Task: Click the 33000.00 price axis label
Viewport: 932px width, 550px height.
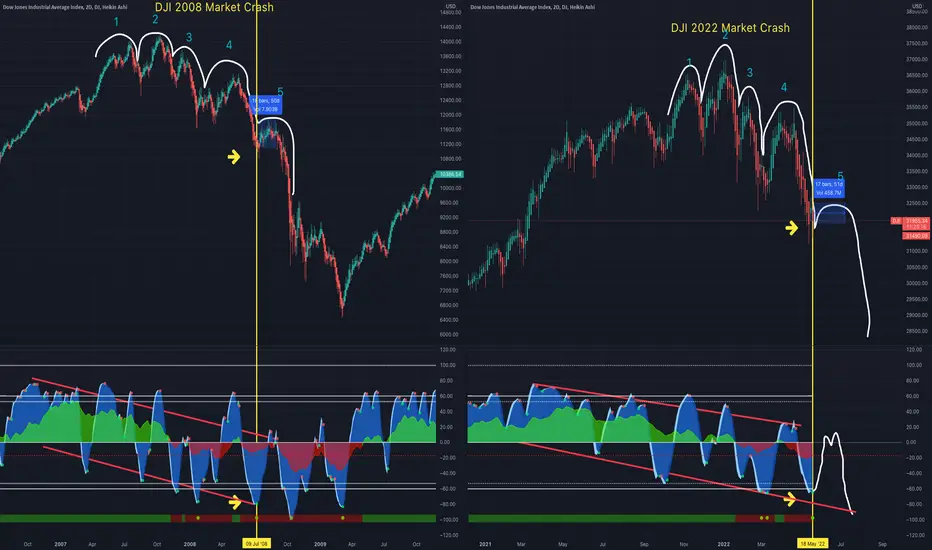Action: pos(917,187)
